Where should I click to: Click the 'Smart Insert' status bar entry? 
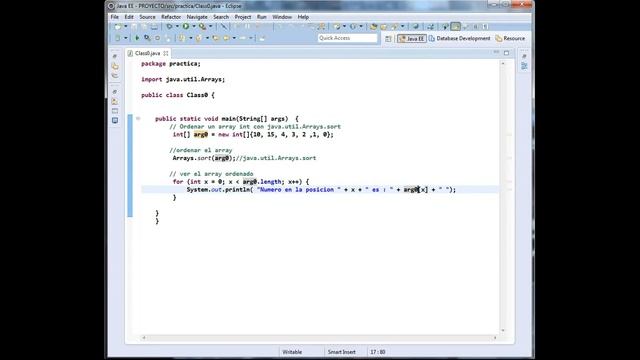[342, 352]
